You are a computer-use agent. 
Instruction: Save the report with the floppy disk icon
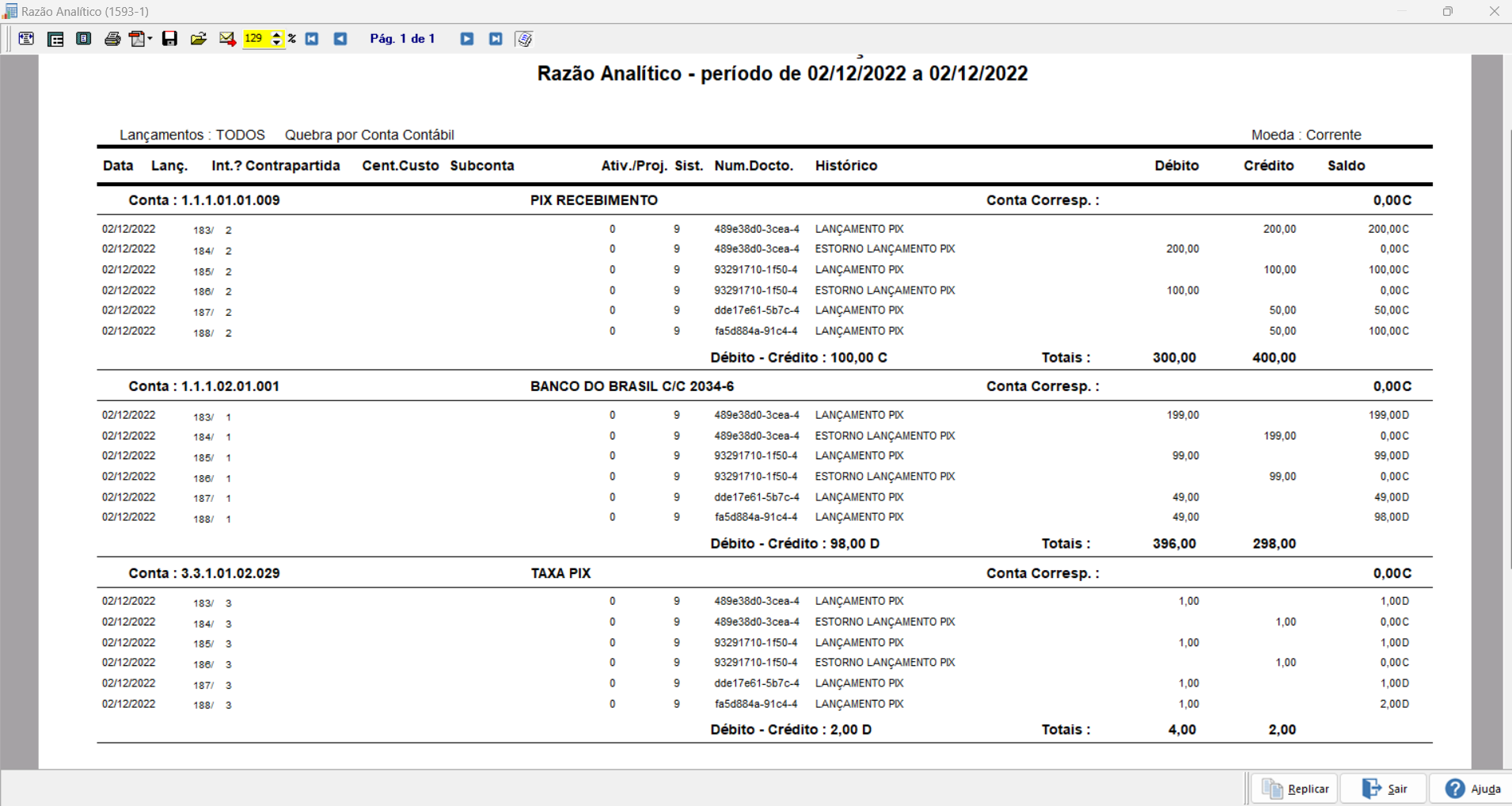(169, 39)
